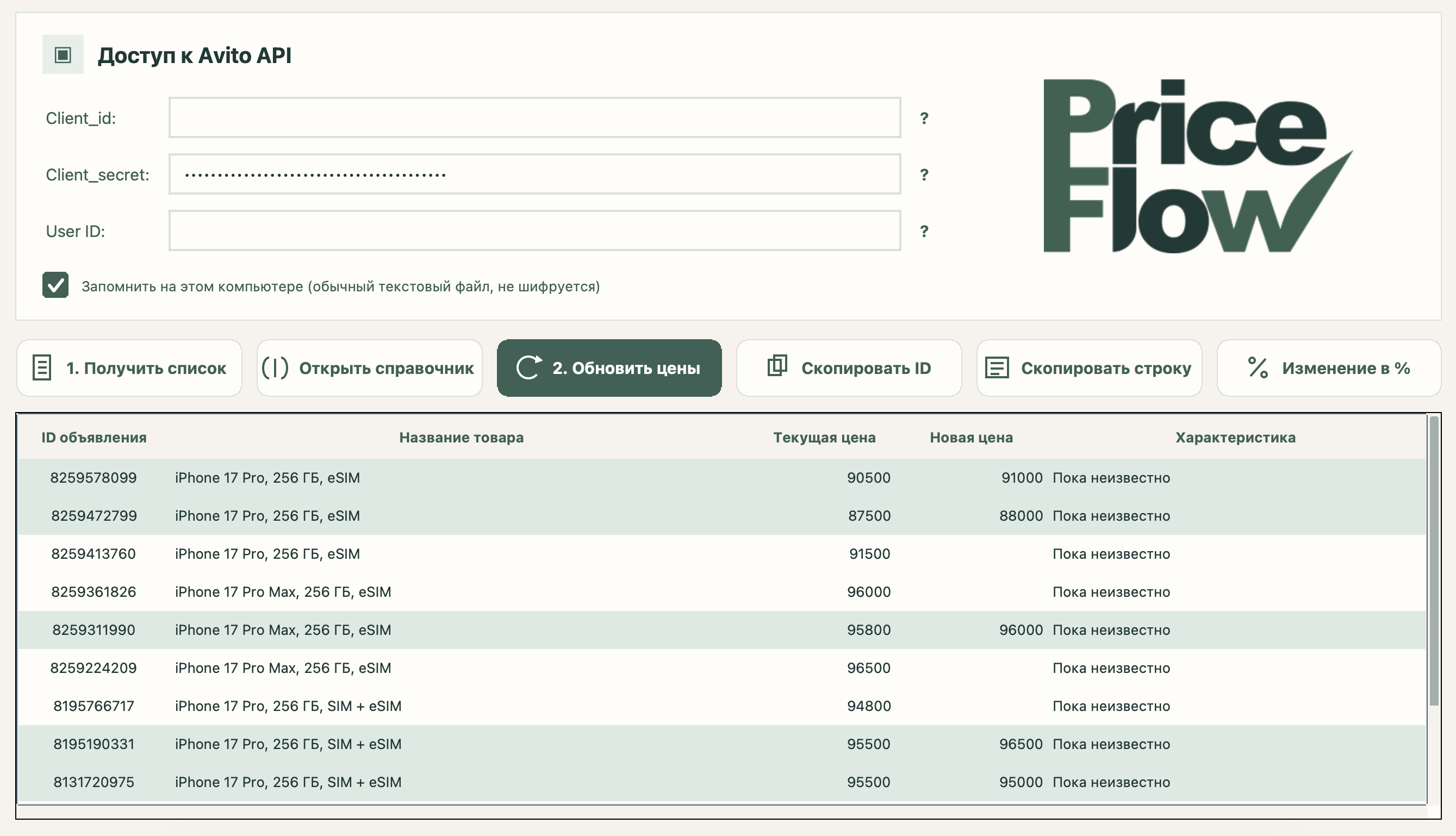Open the Client_id help question mark
The width and height of the screenshot is (1456, 836).
tap(924, 118)
